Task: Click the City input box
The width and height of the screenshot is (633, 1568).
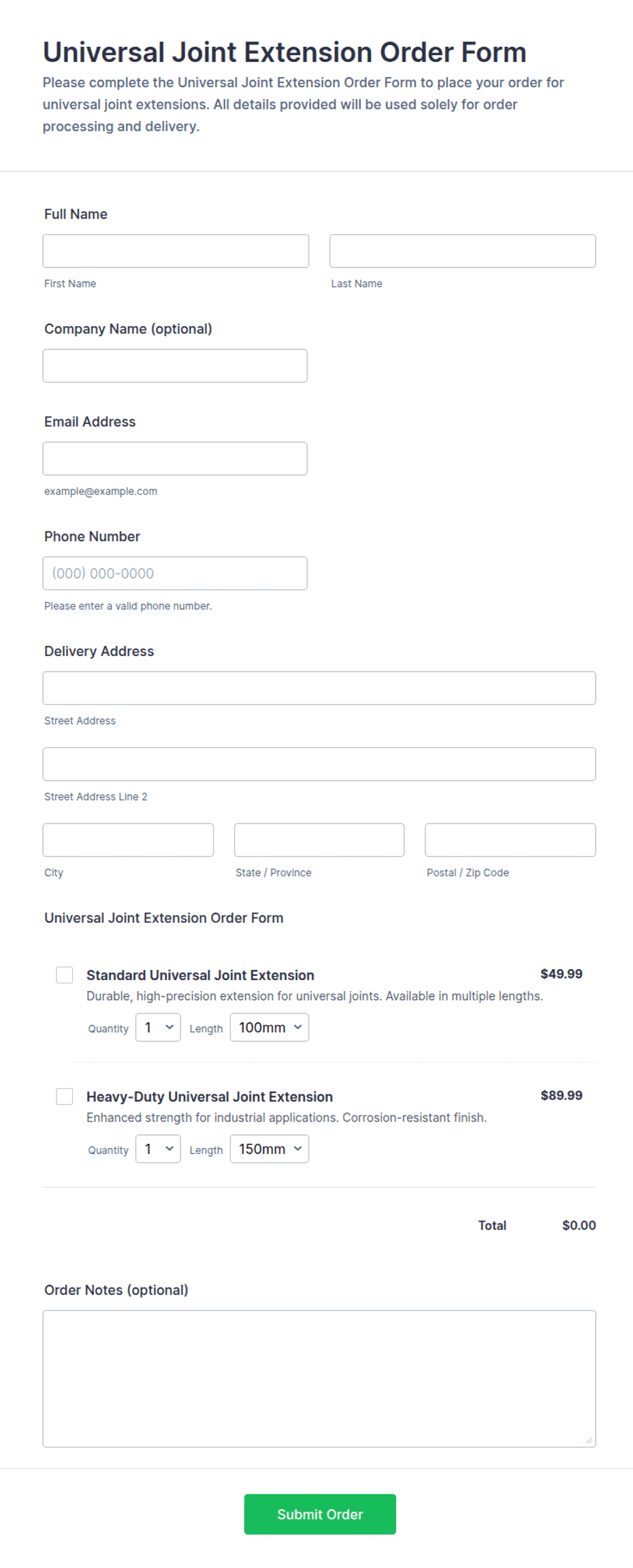Action: coord(128,840)
